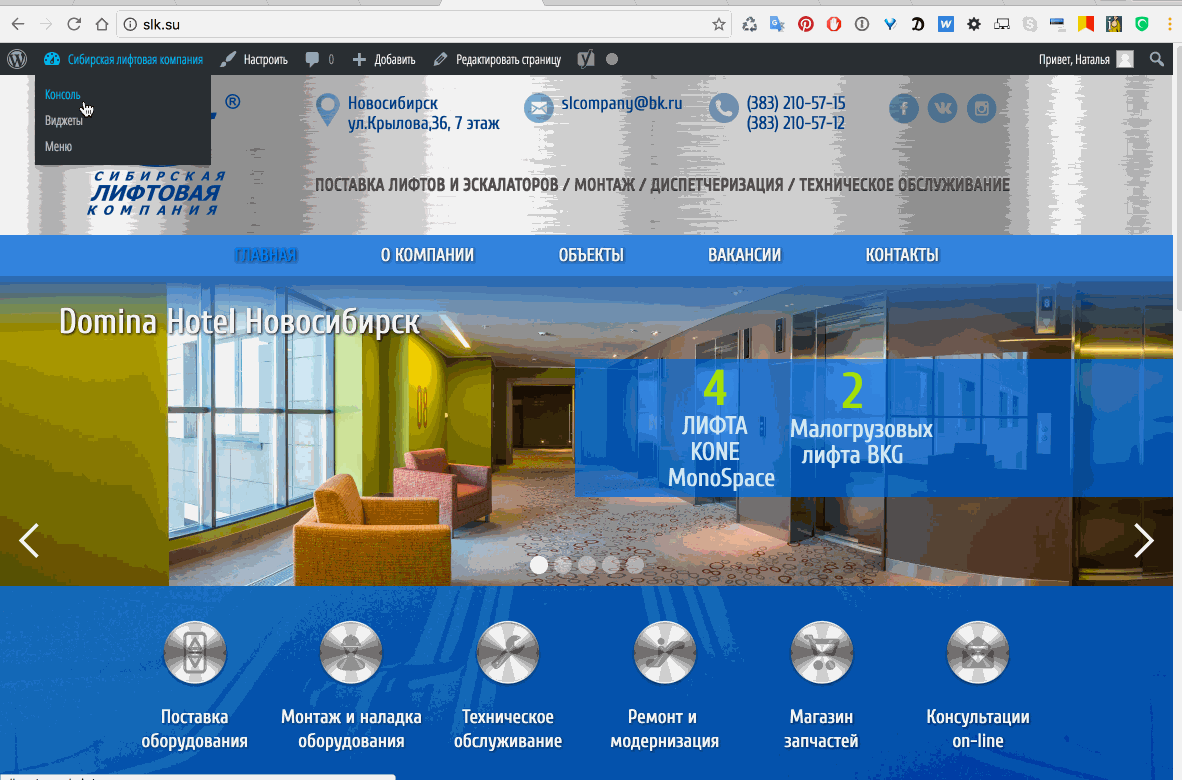Open the recycle arrows extension icon
This screenshot has height=780, width=1182.
pyautogui.click(x=749, y=24)
